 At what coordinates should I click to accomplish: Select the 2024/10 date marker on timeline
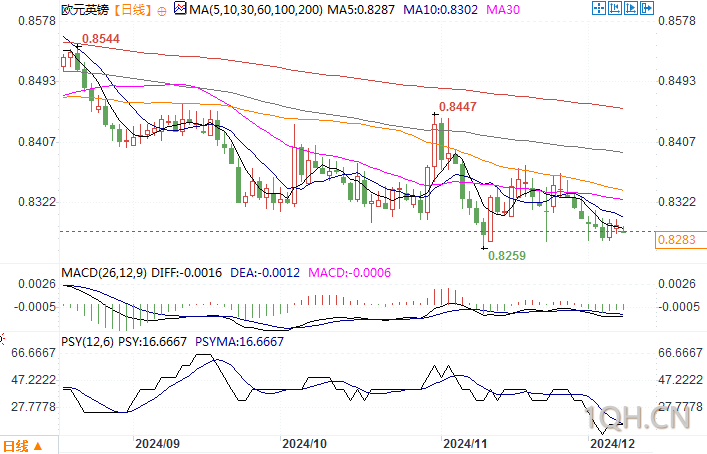click(x=304, y=444)
